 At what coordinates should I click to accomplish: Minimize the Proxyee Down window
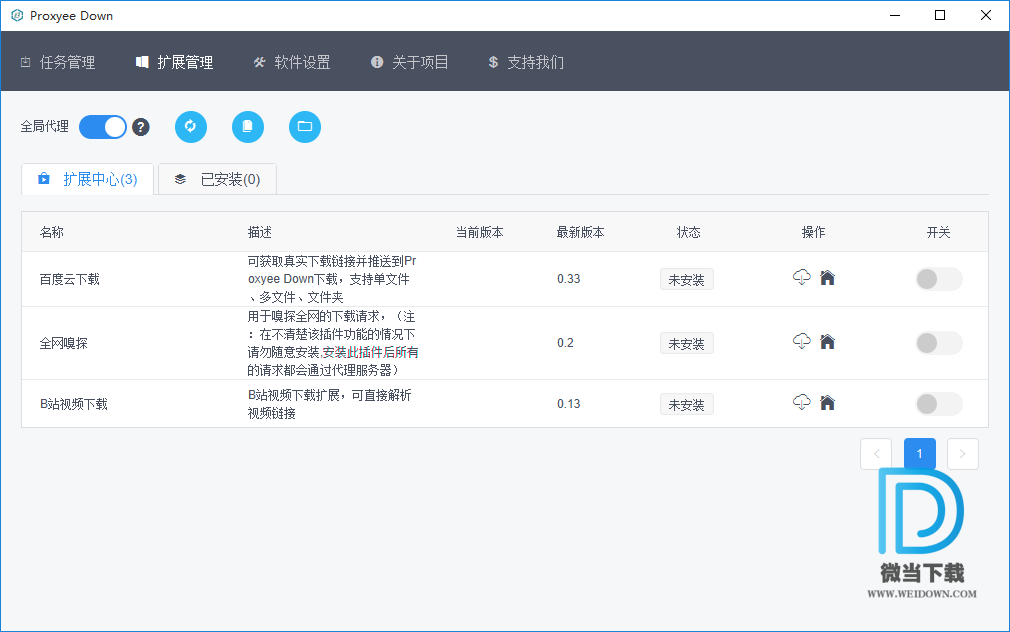pyautogui.click(x=895, y=15)
